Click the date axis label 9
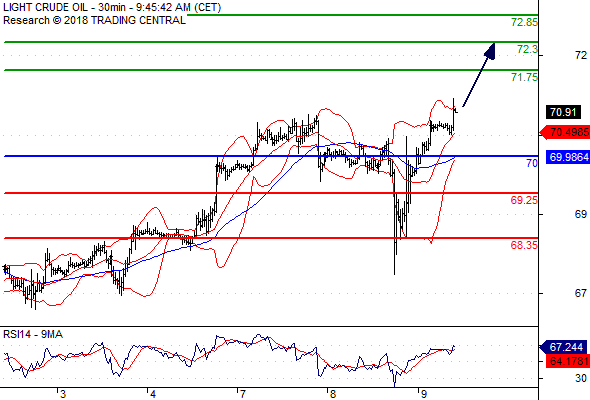Image resolution: width=590 pixels, height=400 pixels. click(x=423, y=394)
